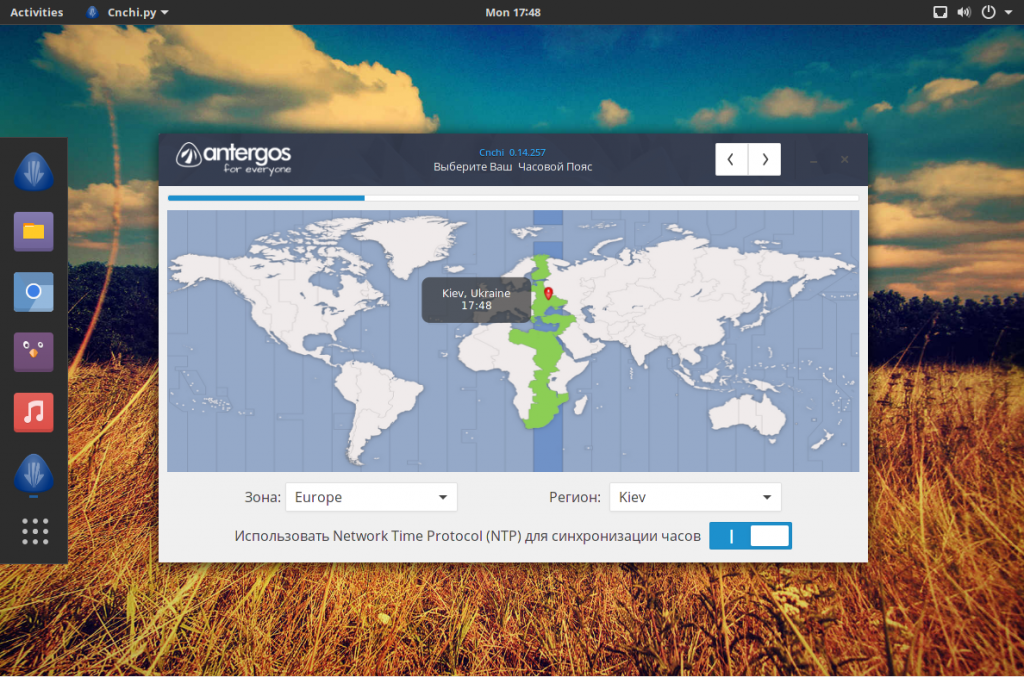Click the installer progress bar
This screenshot has height=677, width=1024.
(513, 198)
